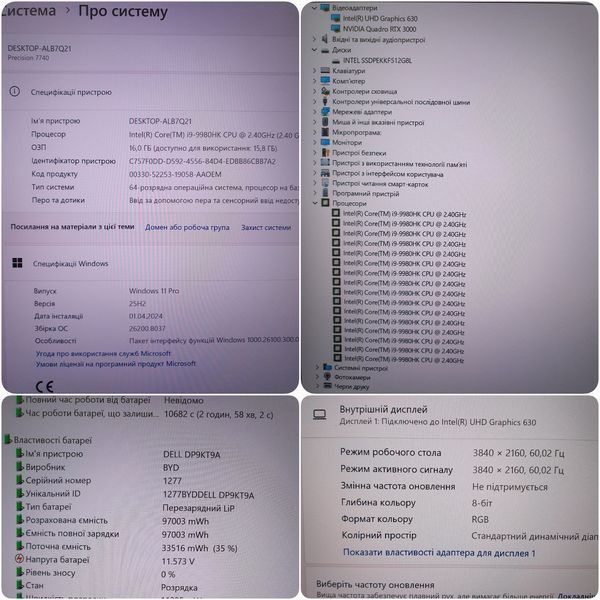Click the product code 00330-52253-19058-AAOEM

tap(175, 174)
